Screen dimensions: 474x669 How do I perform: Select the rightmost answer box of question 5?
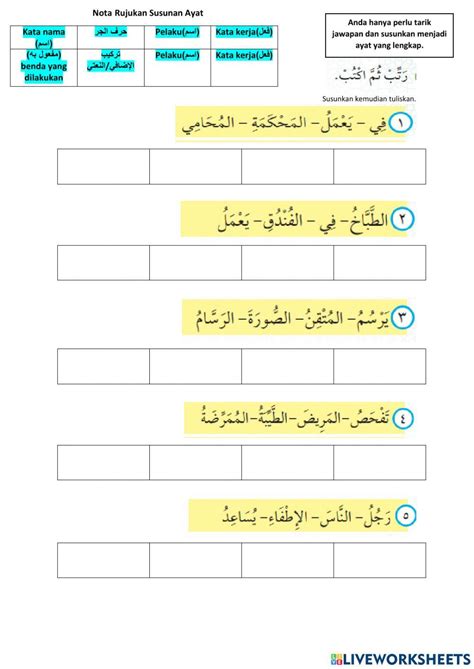pos(380,560)
